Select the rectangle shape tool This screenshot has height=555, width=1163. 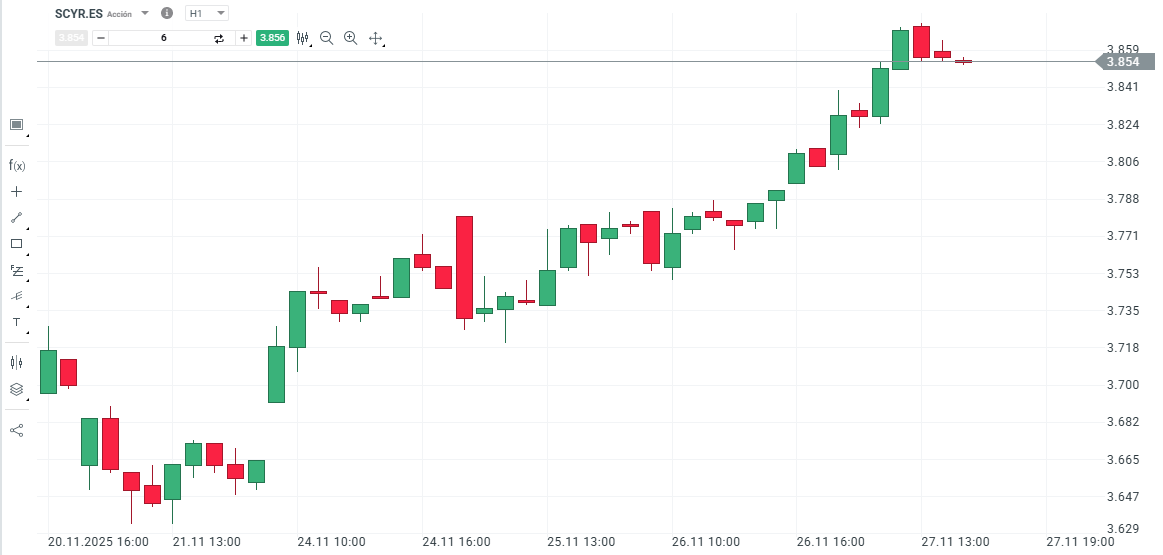(x=16, y=243)
